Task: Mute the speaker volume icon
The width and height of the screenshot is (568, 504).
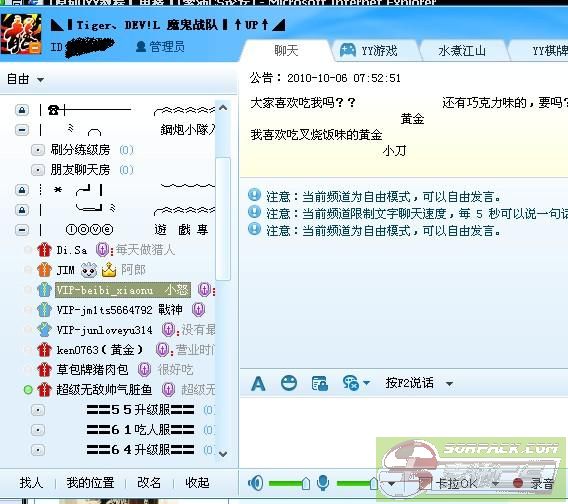Action: (x=256, y=483)
